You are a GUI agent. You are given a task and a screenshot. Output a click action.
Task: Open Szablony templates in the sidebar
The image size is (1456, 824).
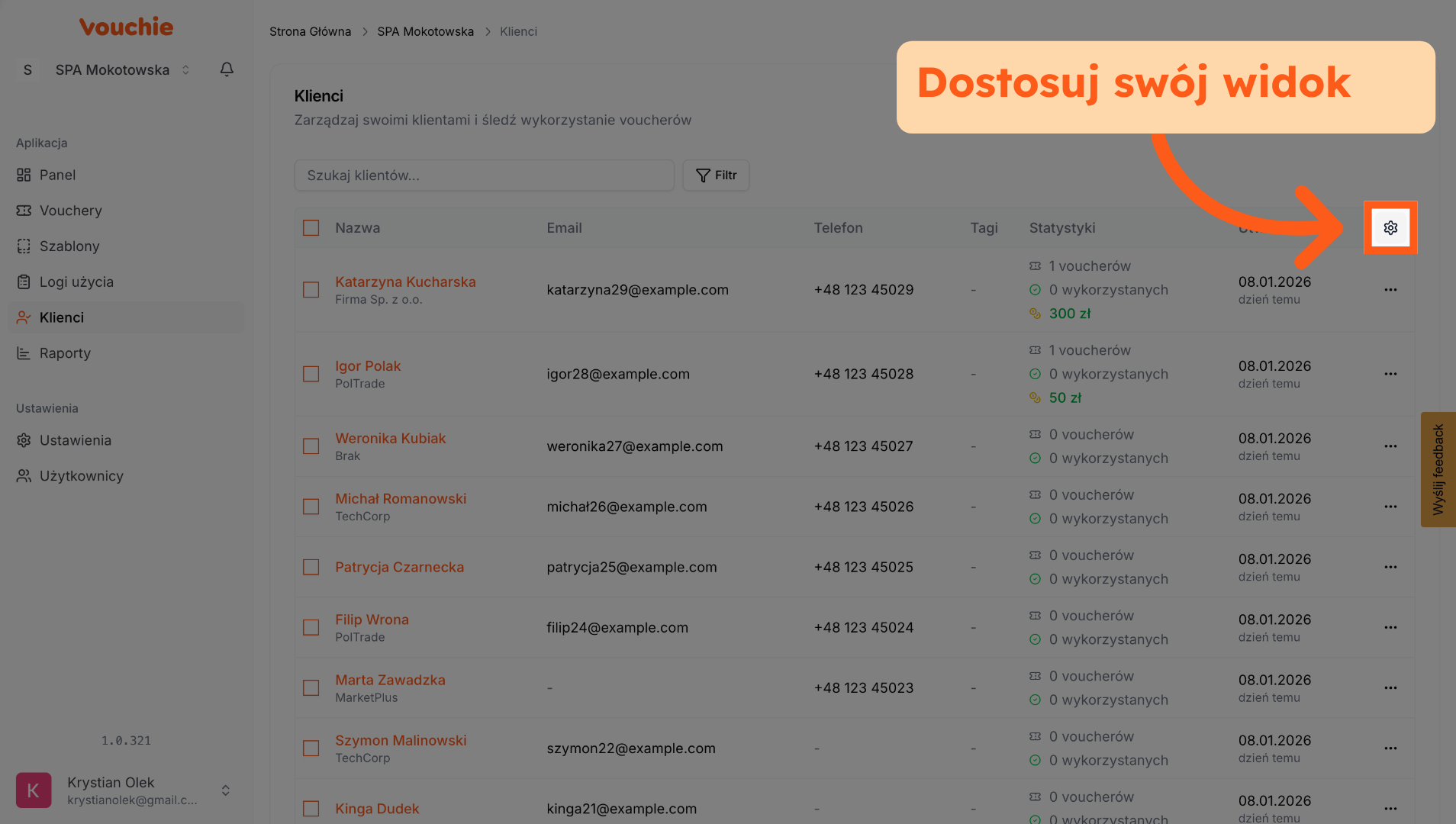(x=69, y=246)
